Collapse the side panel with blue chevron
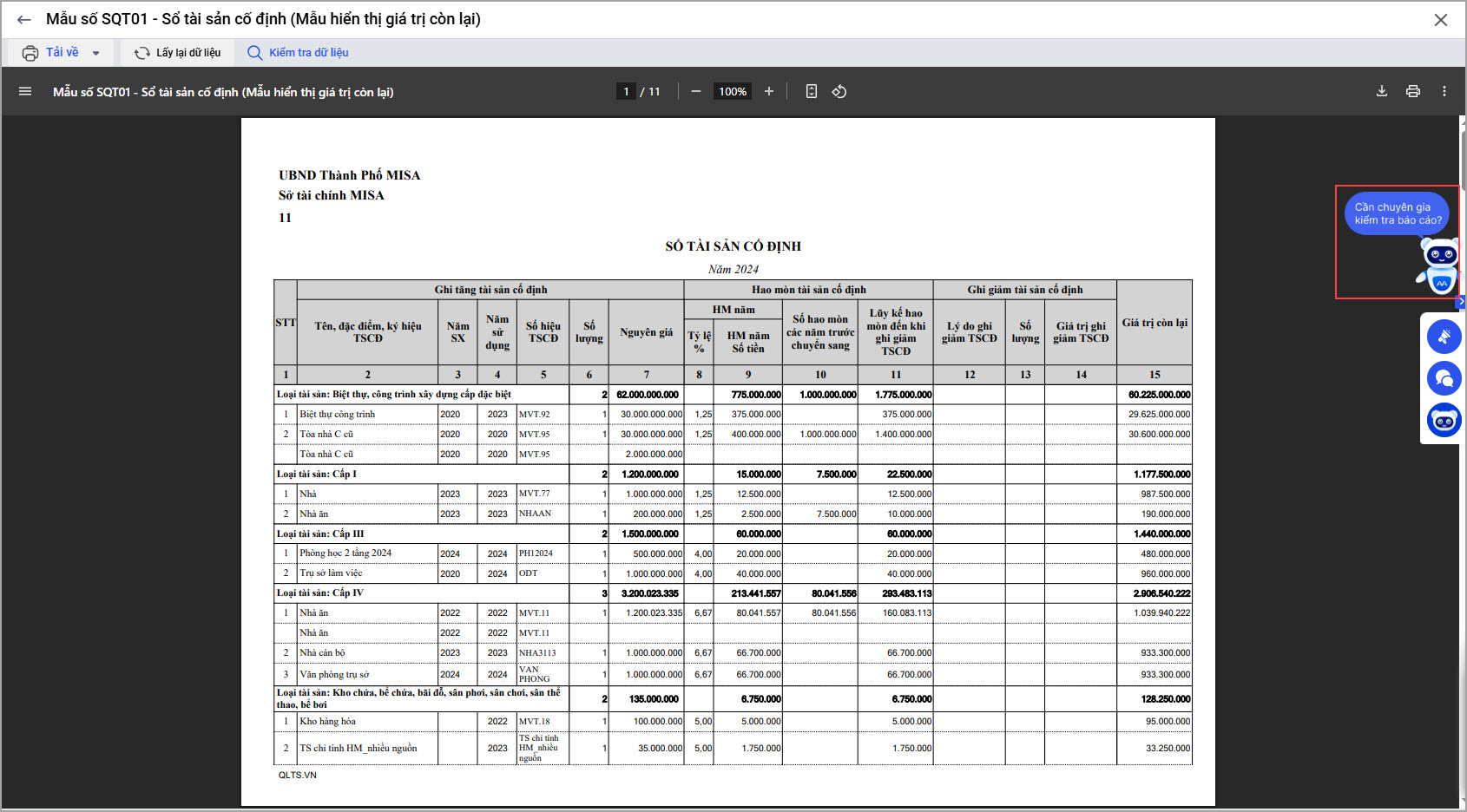This screenshot has height=812, width=1467. point(1460,302)
